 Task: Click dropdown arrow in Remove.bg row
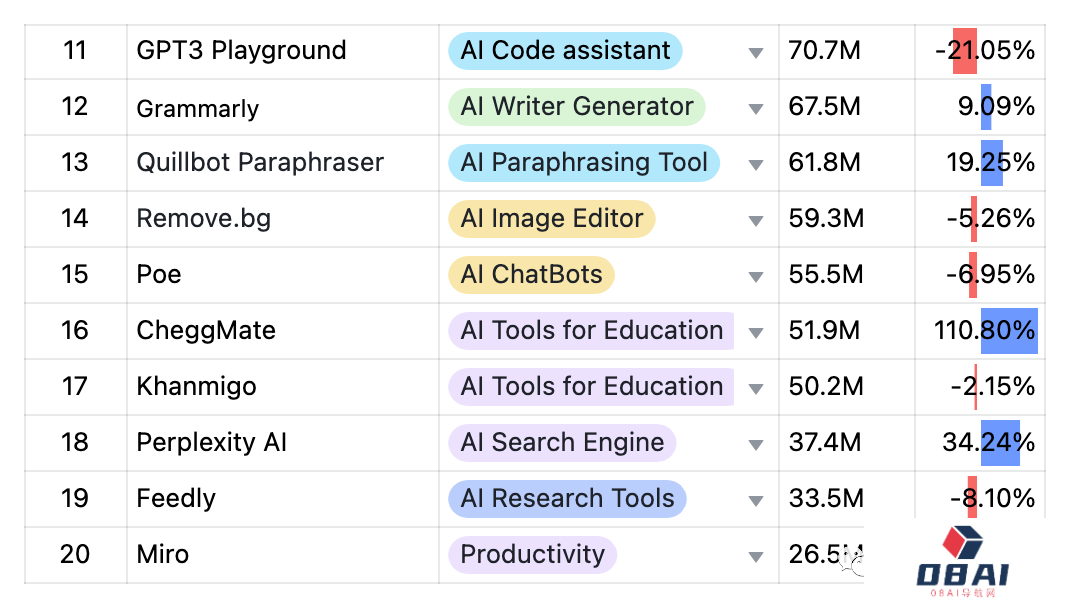(756, 221)
